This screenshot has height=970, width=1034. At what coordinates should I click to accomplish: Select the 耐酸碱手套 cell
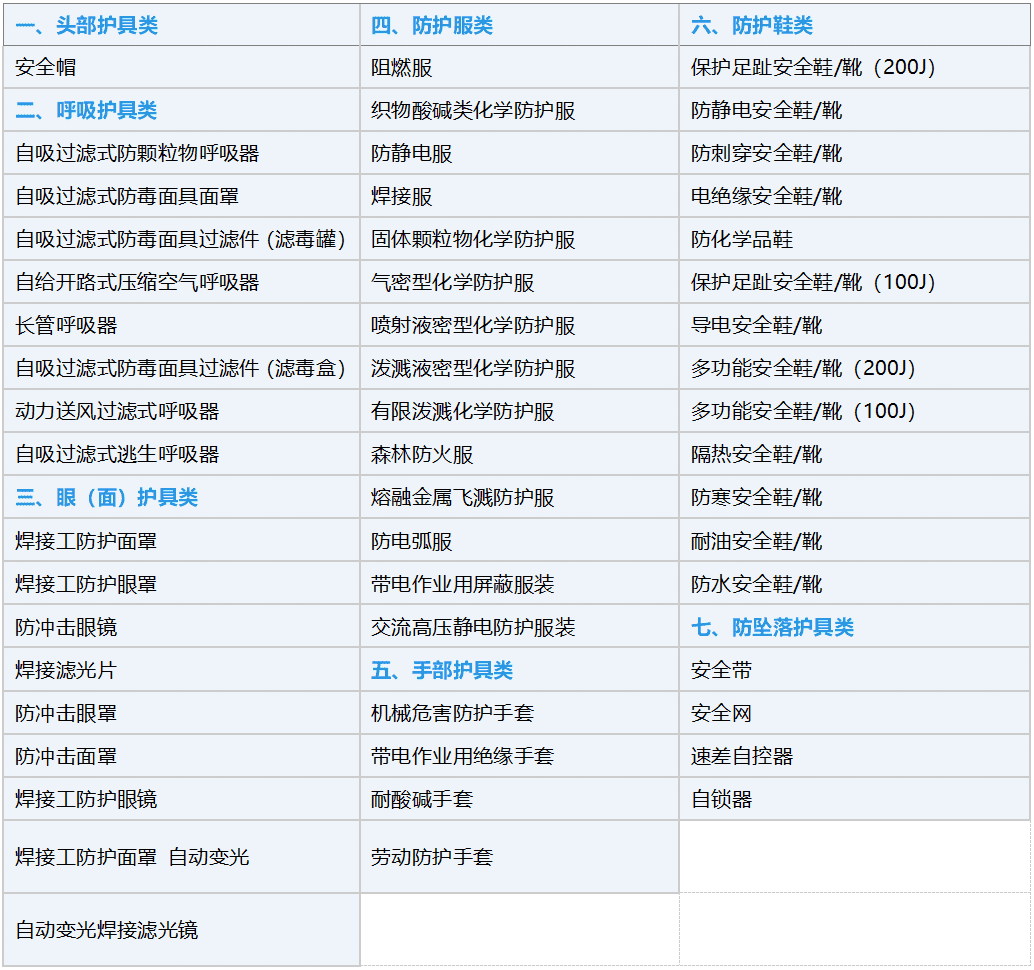coord(520,799)
